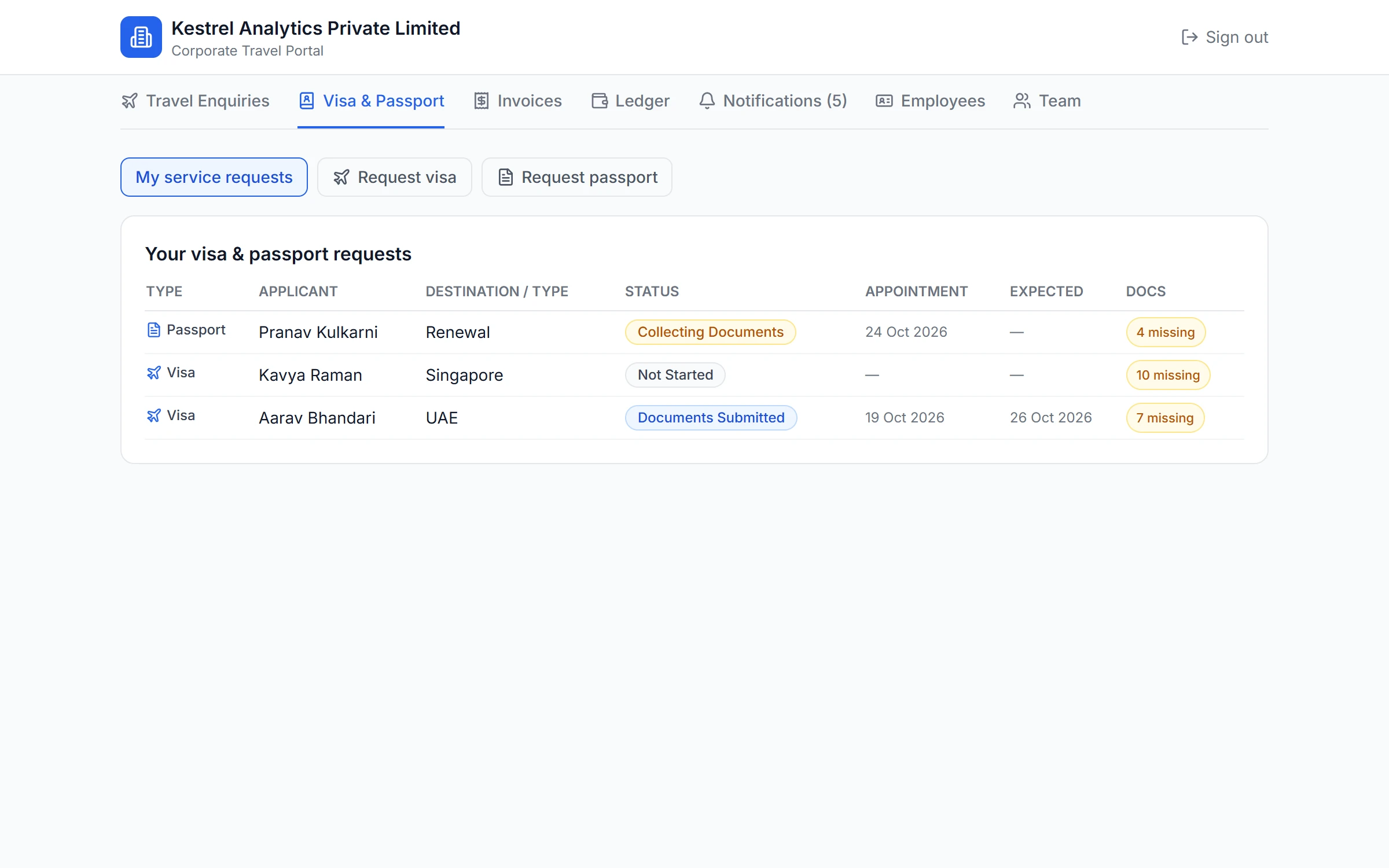This screenshot has width=1389, height=868.
Task: Click the Visa label in Aarav Bhandari row
Action: click(181, 415)
